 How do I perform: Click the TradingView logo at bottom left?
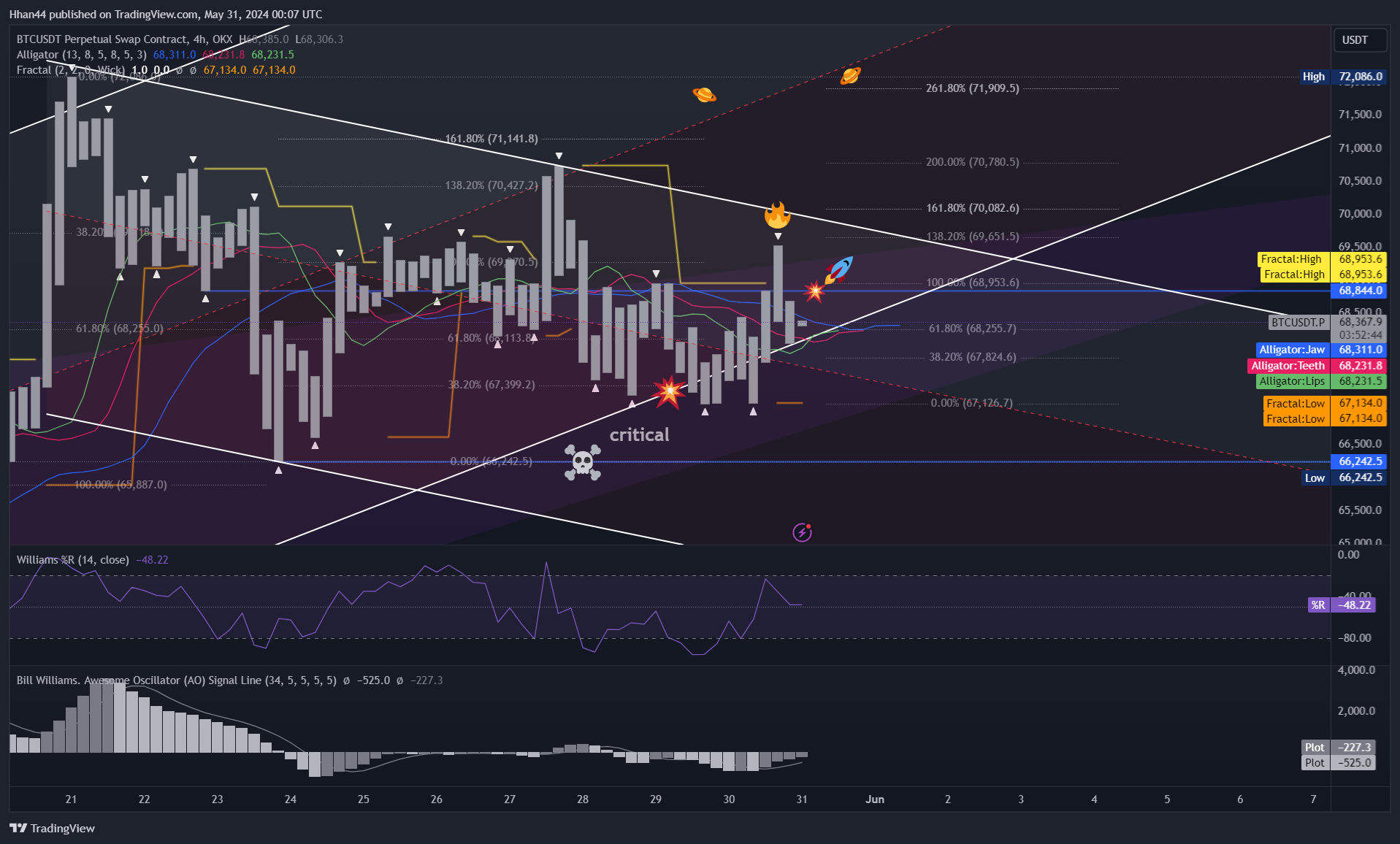pyautogui.click(x=52, y=828)
